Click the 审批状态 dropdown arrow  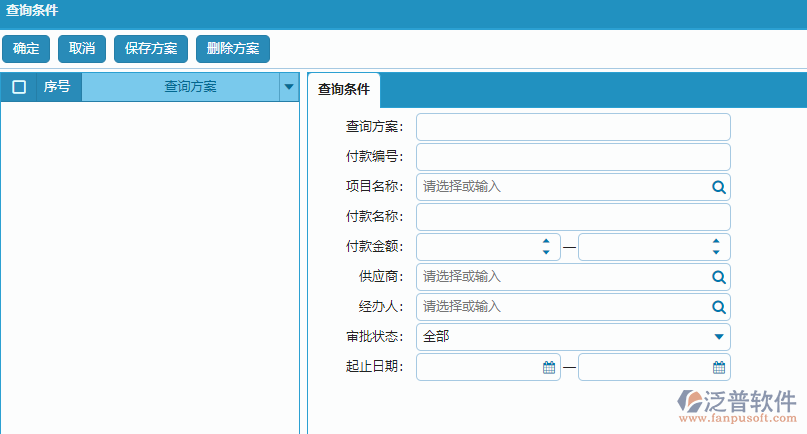click(719, 337)
